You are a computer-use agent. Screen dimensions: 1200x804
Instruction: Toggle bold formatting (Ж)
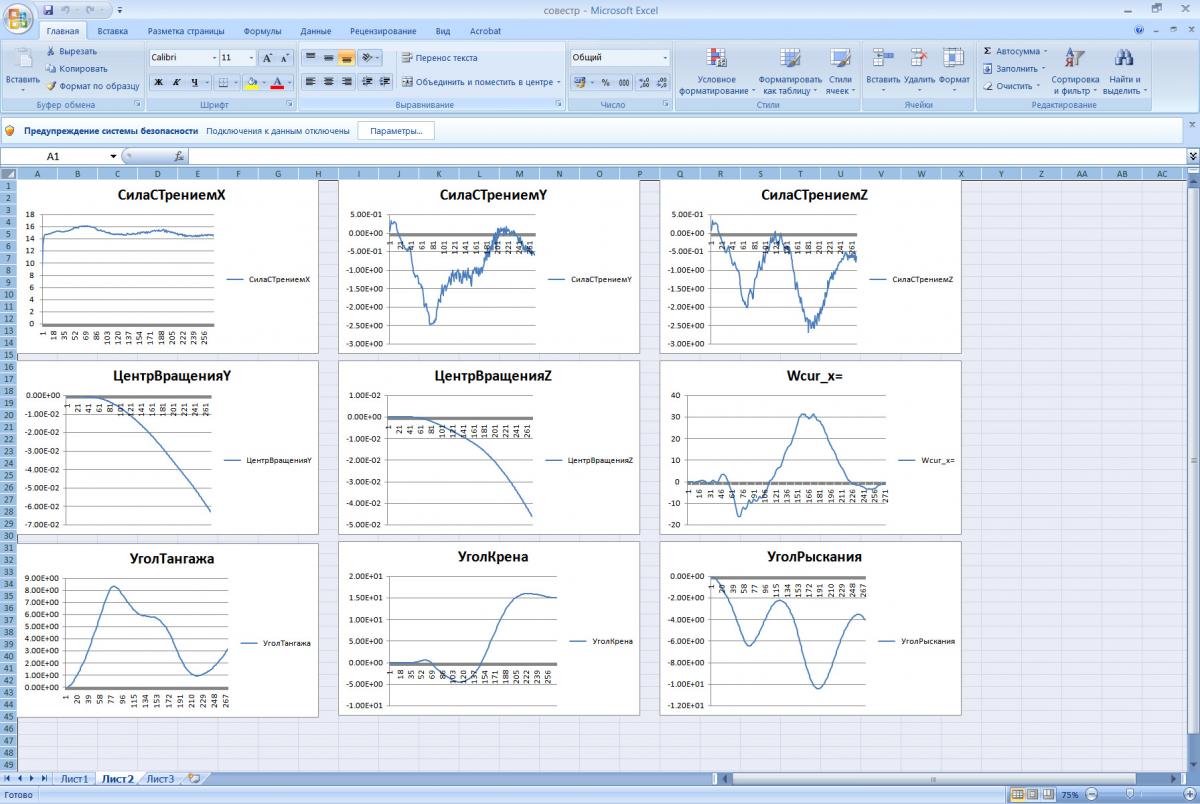coord(158,83)
